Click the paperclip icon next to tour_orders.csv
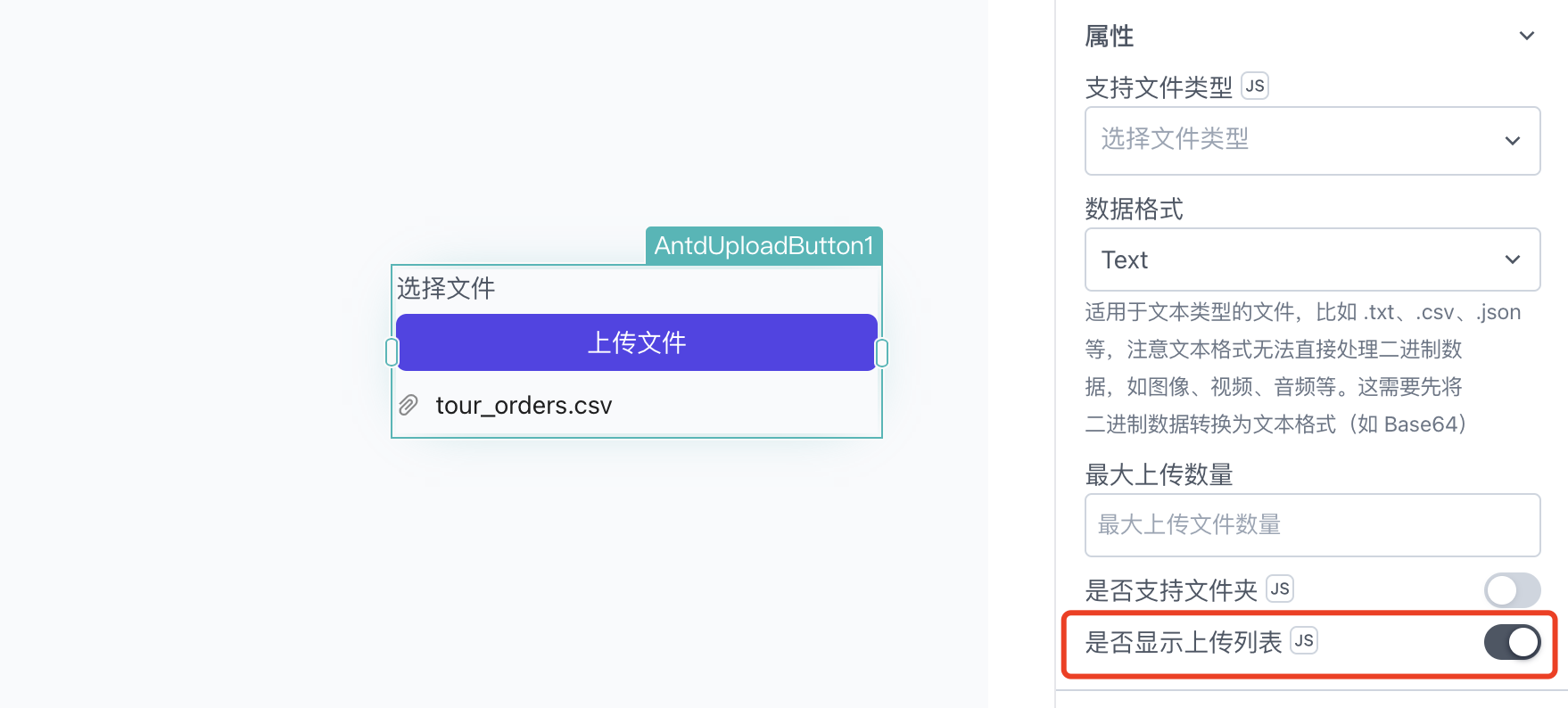The width and height of the screenshot is (1568, 708). click(409, 405)
